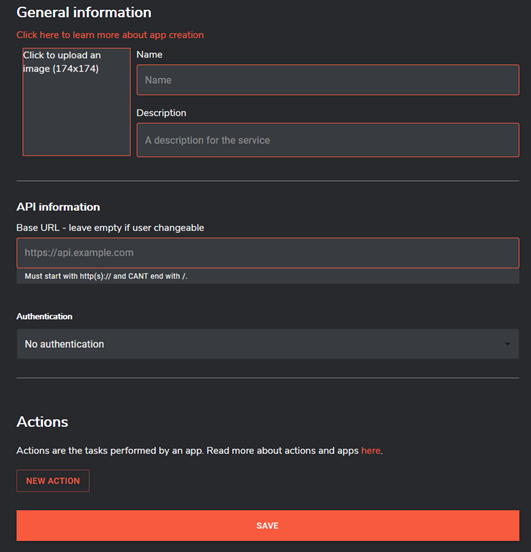The width and height of the screenshot is (531, 552).
Task: Expand the Authentication dropdown arrow
Action: pos(507,344)
